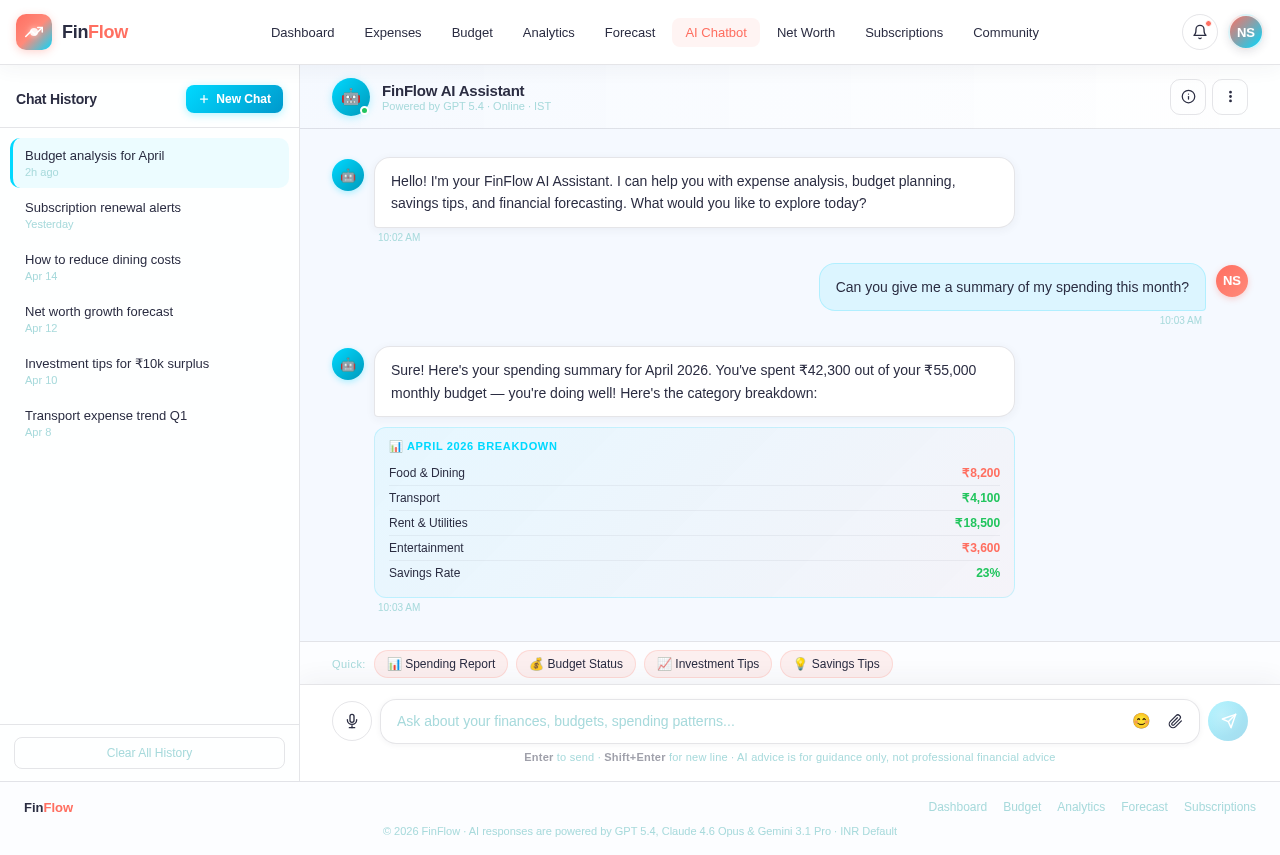This screenshot has height=855, width=1280.
Task: Attach a file with the paperclip icon
Action: coord(1176,721)
